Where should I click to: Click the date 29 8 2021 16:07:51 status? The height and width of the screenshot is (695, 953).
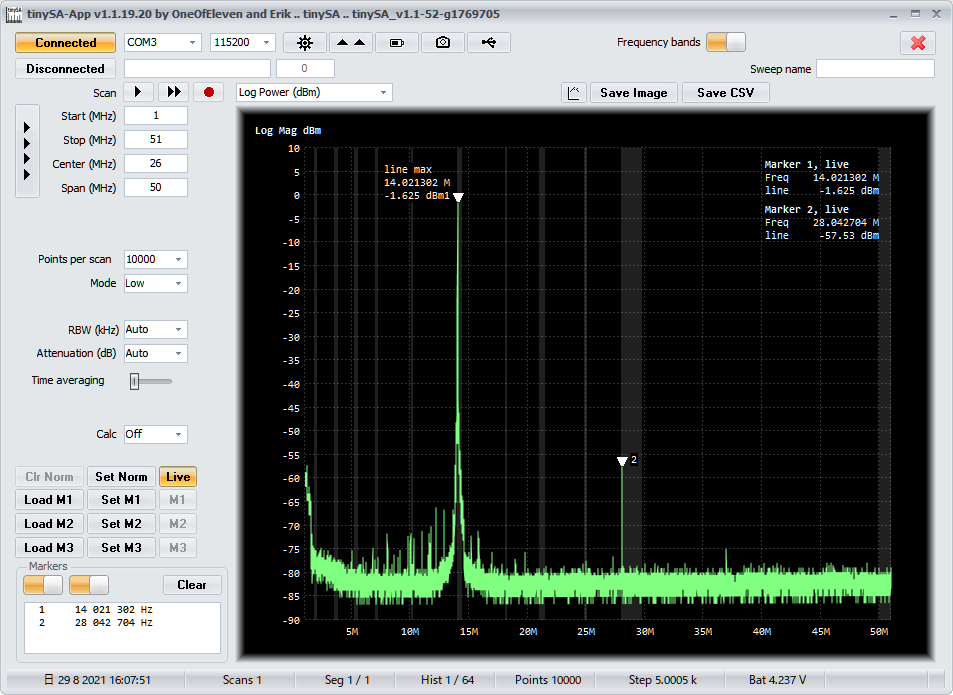coord(97,680)
